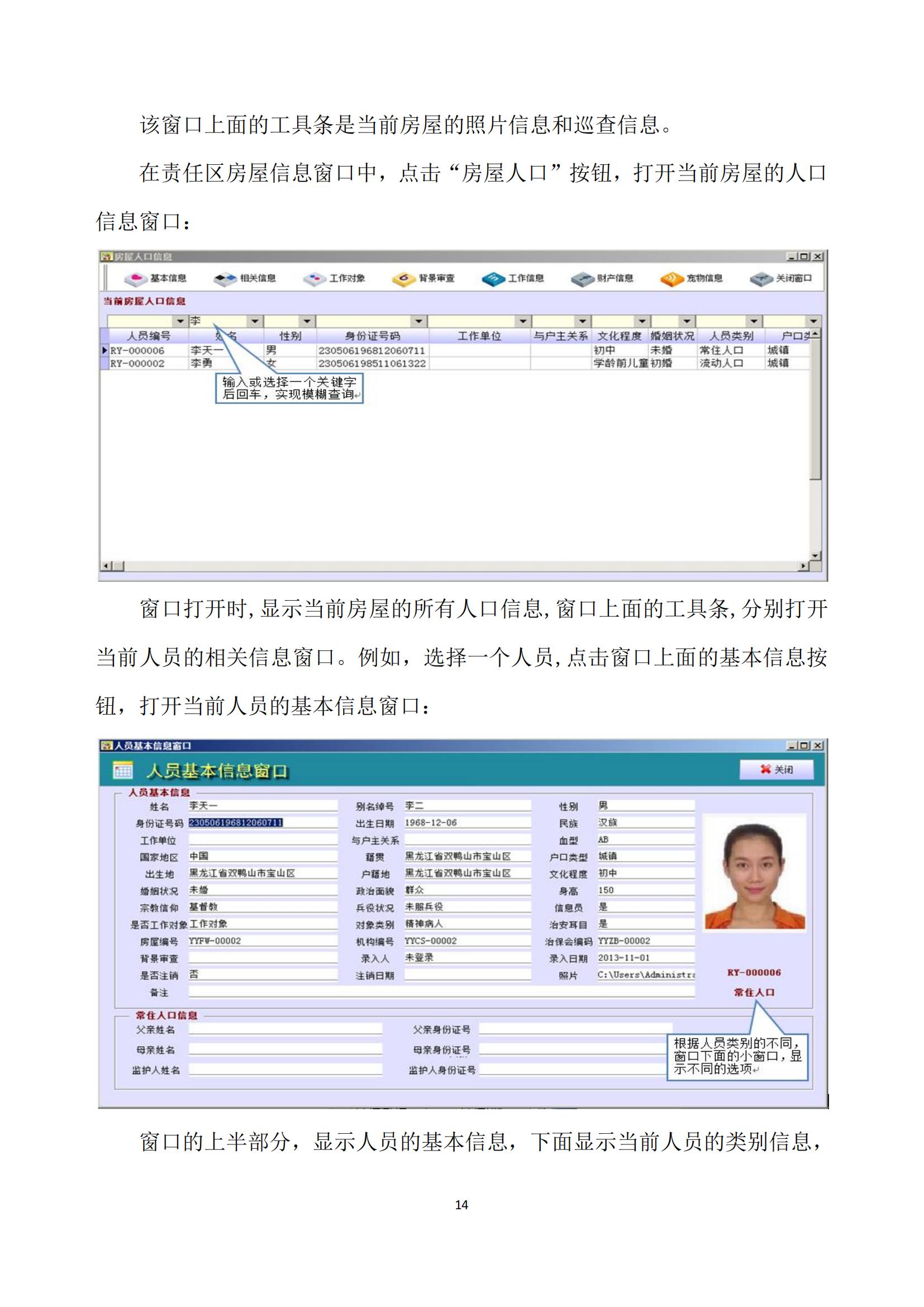Click 人员基本信息窗口 title bar app icon
This screenshot has width=924, height=1307.
click(106, 746)
